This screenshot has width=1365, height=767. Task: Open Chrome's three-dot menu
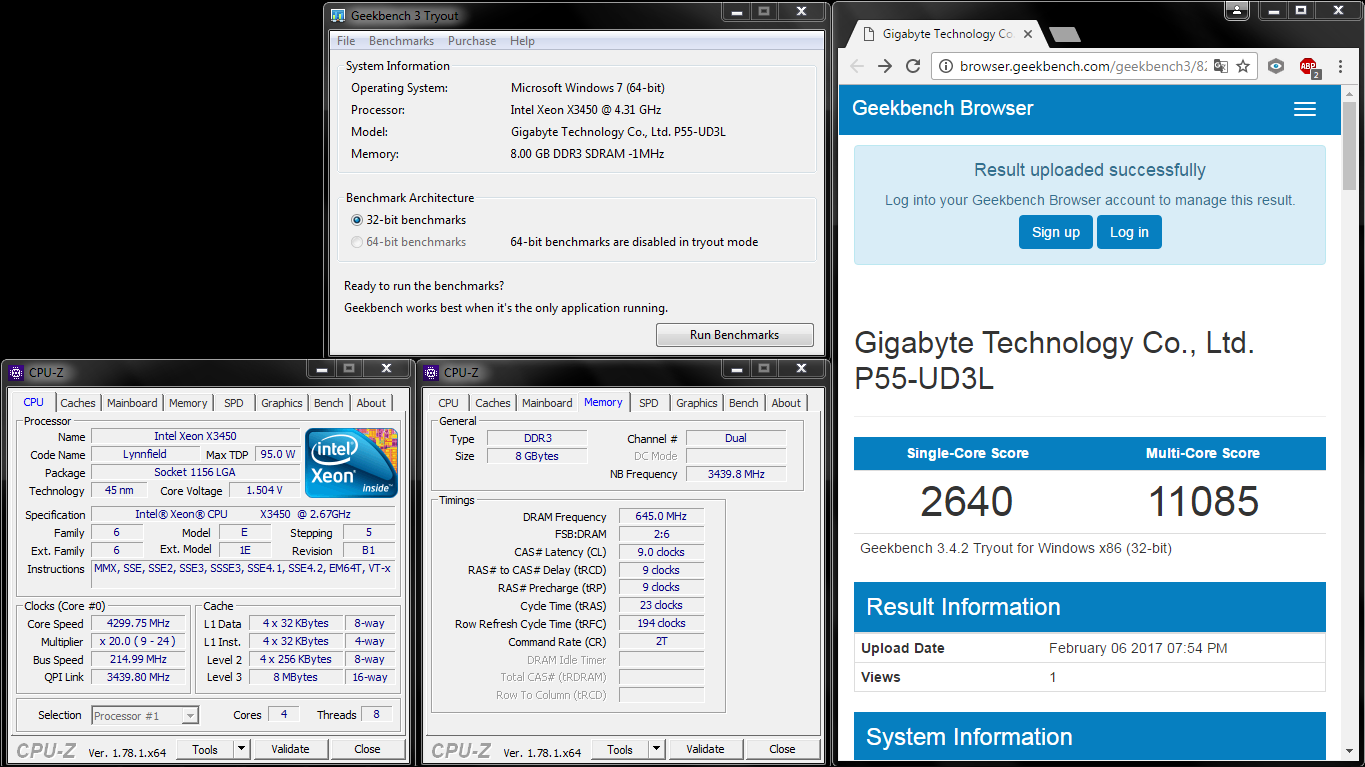[1340, 66]
